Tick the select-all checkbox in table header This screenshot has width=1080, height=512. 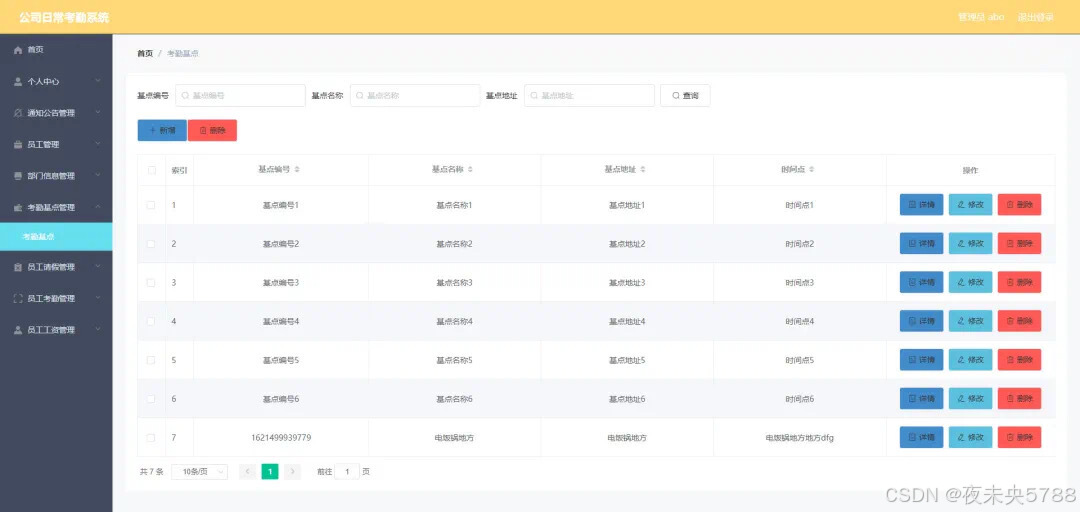(x=152, y=170)
